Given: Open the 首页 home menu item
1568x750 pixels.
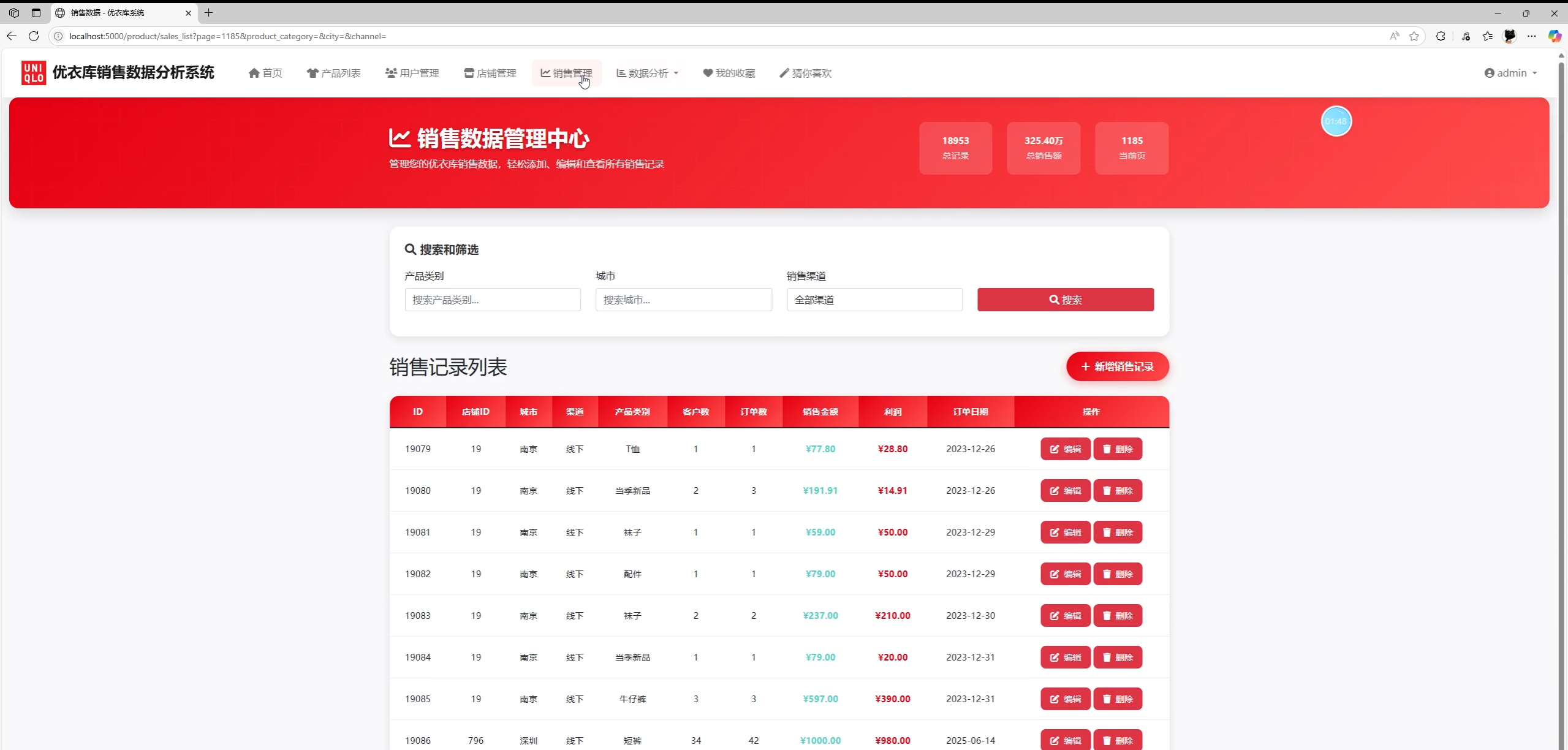Looking at the screenshot, I should [x=265, y=73].
